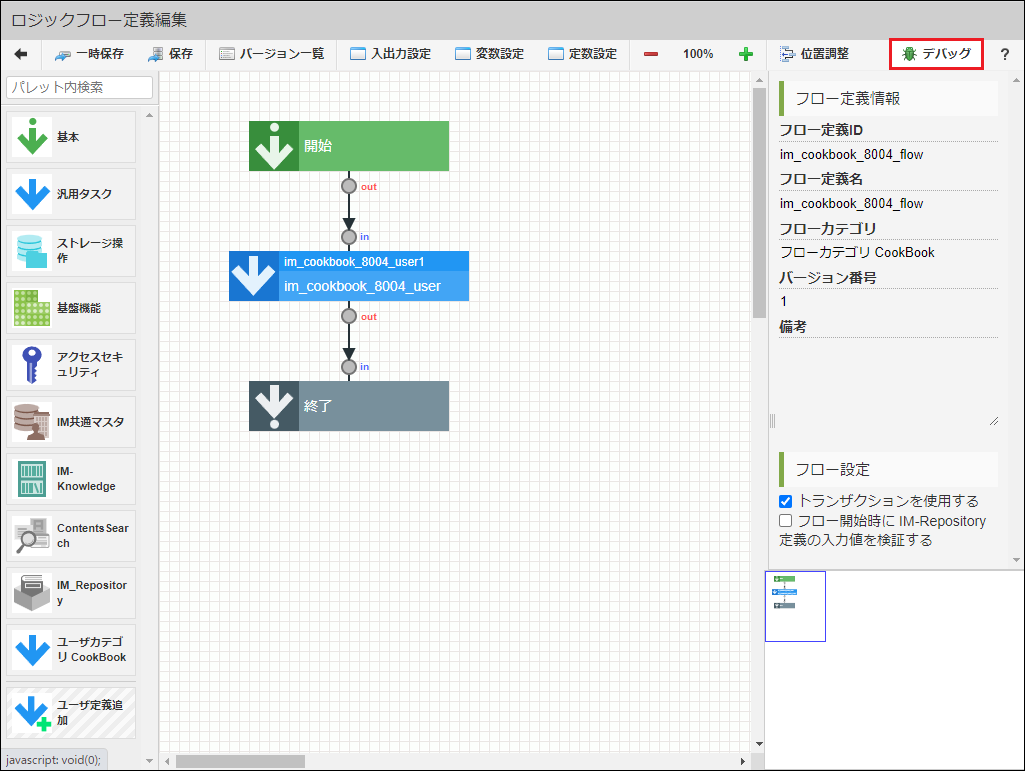This screenshot has width=1025, height=771.
Task: Go back with the left arrow icon
Action: point(21,54)
